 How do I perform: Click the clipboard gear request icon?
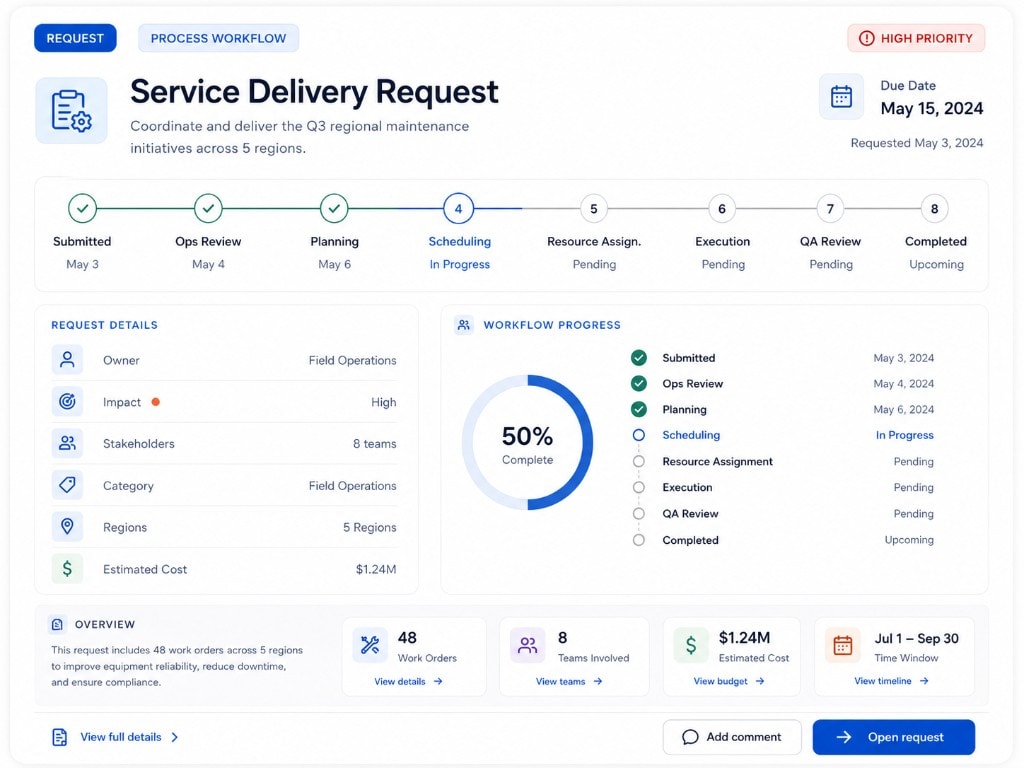click(71, 111)
